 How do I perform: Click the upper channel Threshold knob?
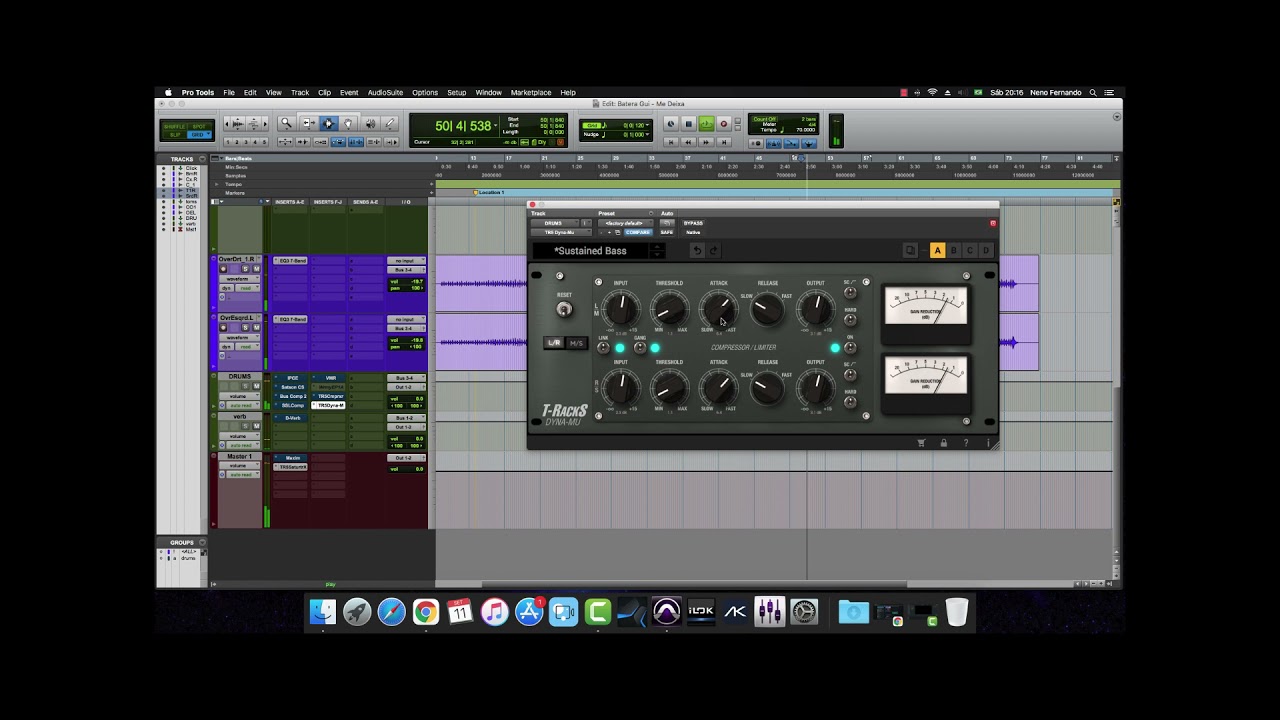[x=669, y=310]
